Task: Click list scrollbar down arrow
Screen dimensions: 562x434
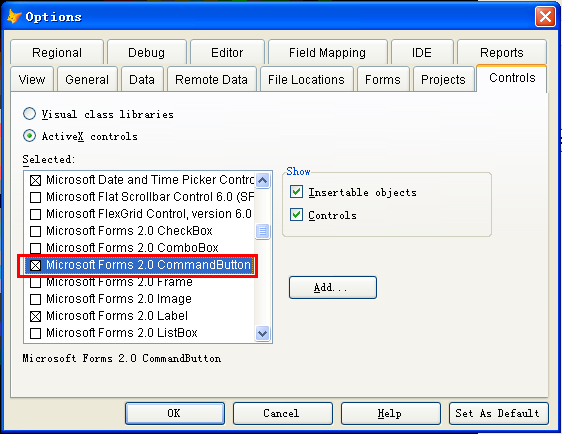Action: pyautogui.click(x=262, y=334)
